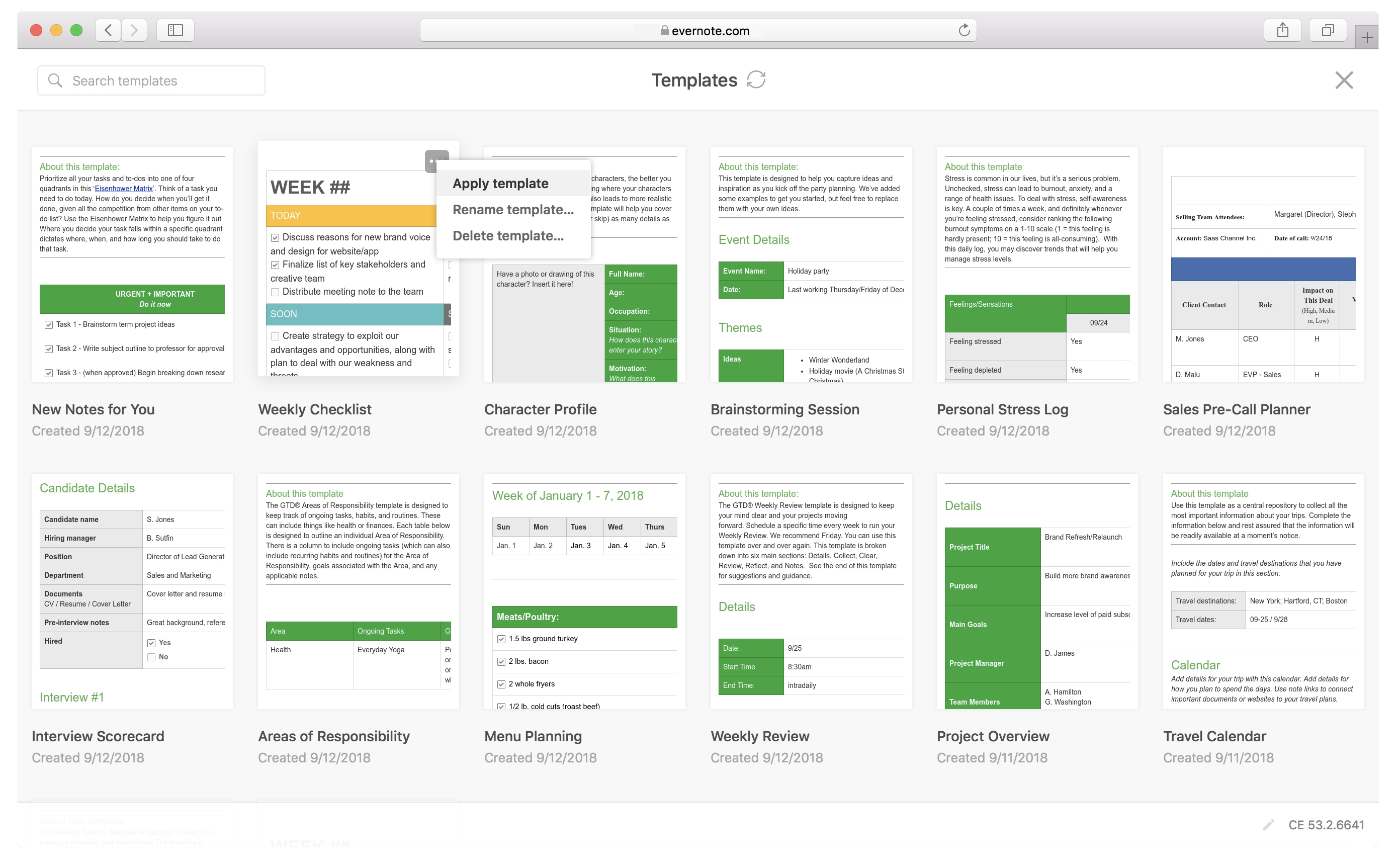Toggle task checkbox in Weekly Checklist template

click(x=275, y=237)
